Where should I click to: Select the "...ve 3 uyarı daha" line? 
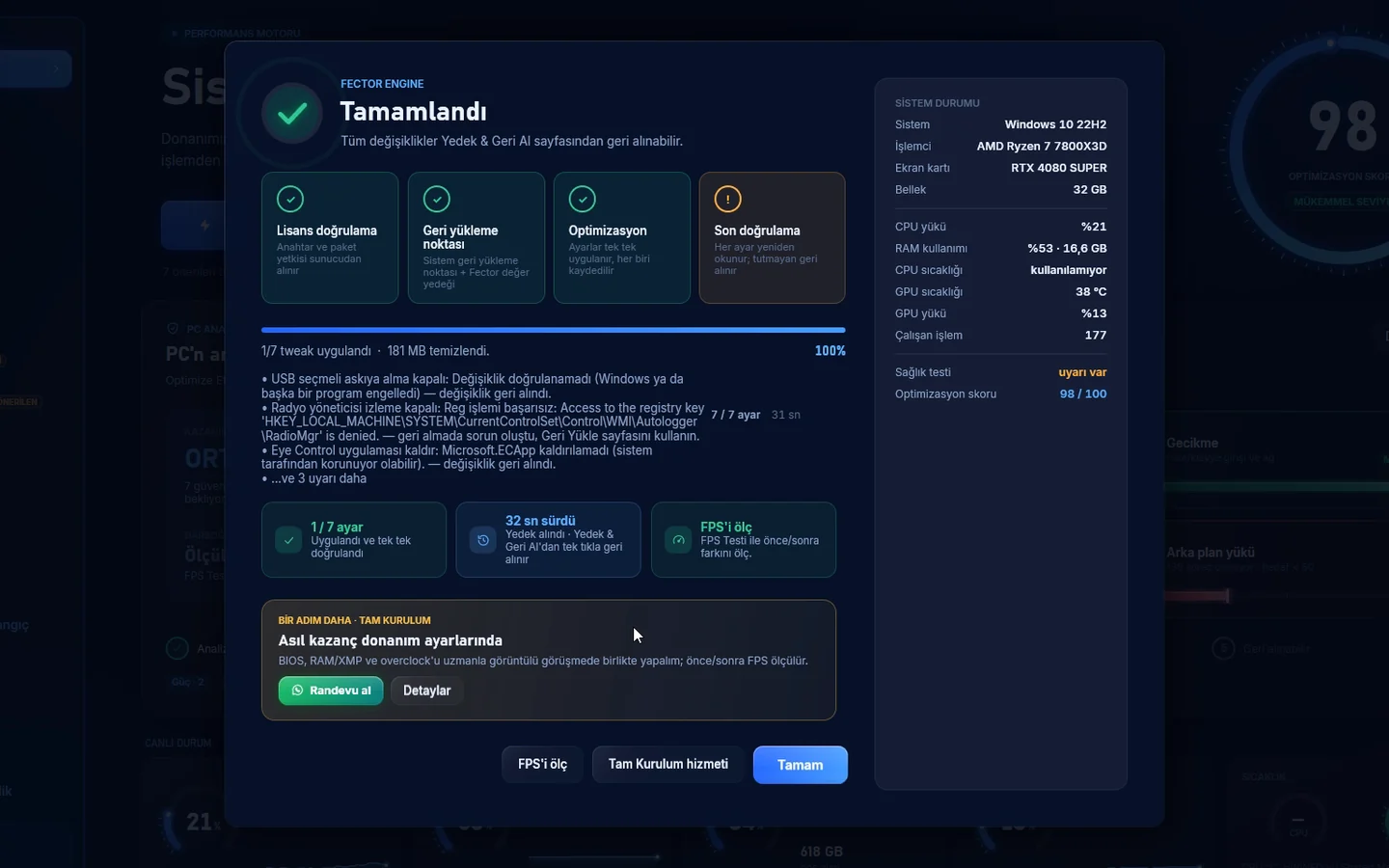click(314, 478)
